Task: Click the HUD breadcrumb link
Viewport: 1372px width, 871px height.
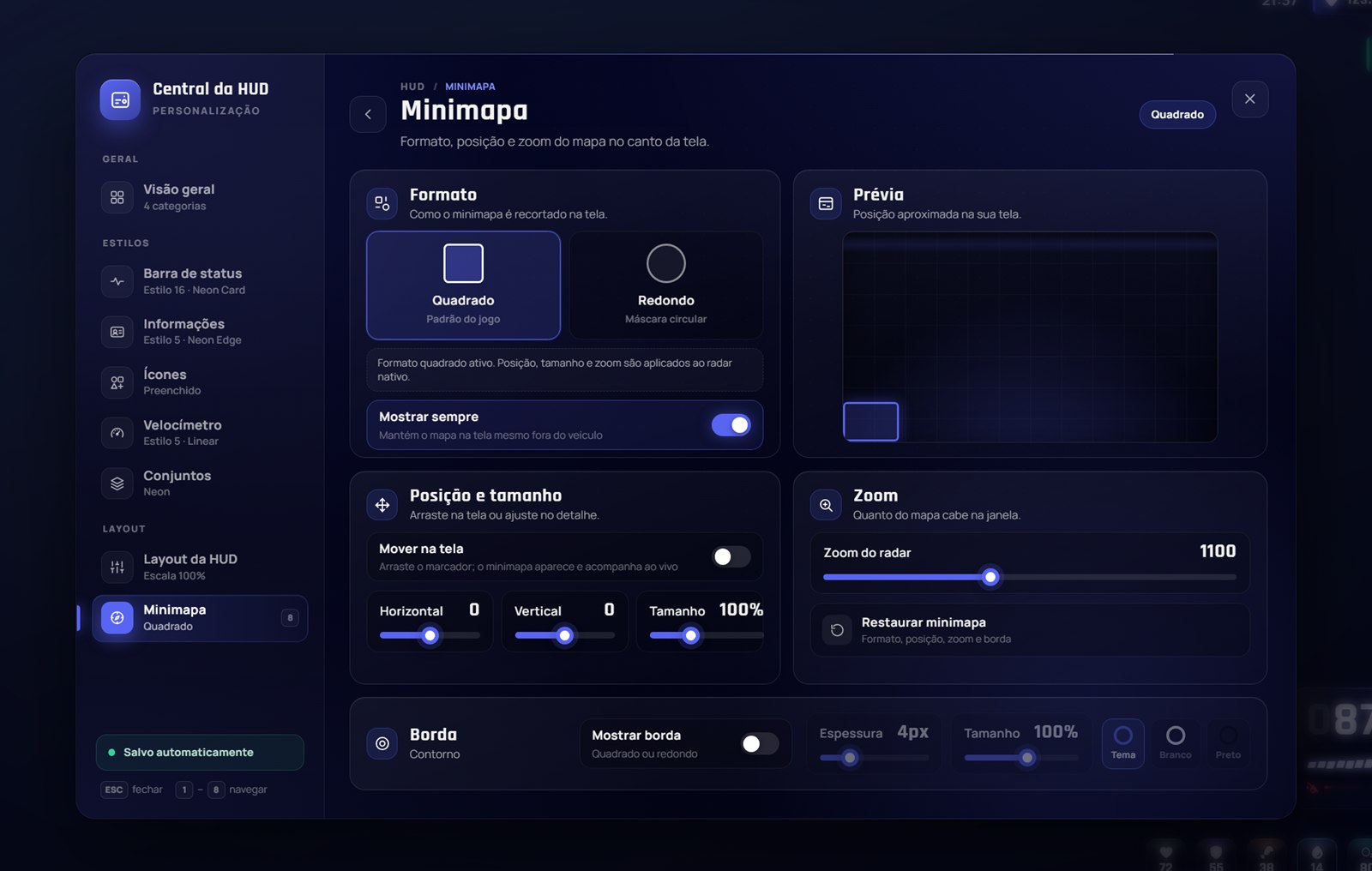Action: click(x=412, y=87)
